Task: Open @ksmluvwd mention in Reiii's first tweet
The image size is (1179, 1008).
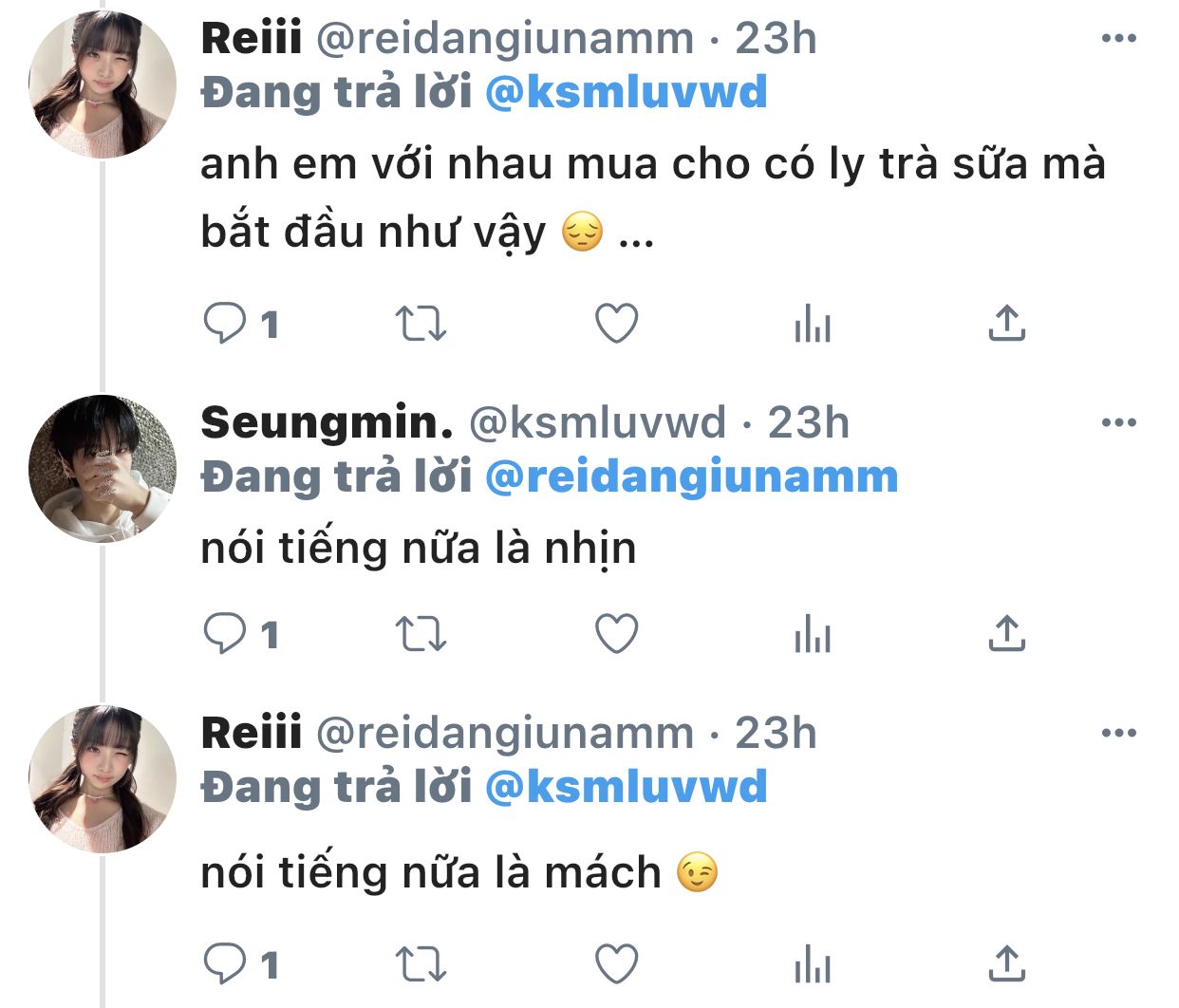Action: coord(626,93)
